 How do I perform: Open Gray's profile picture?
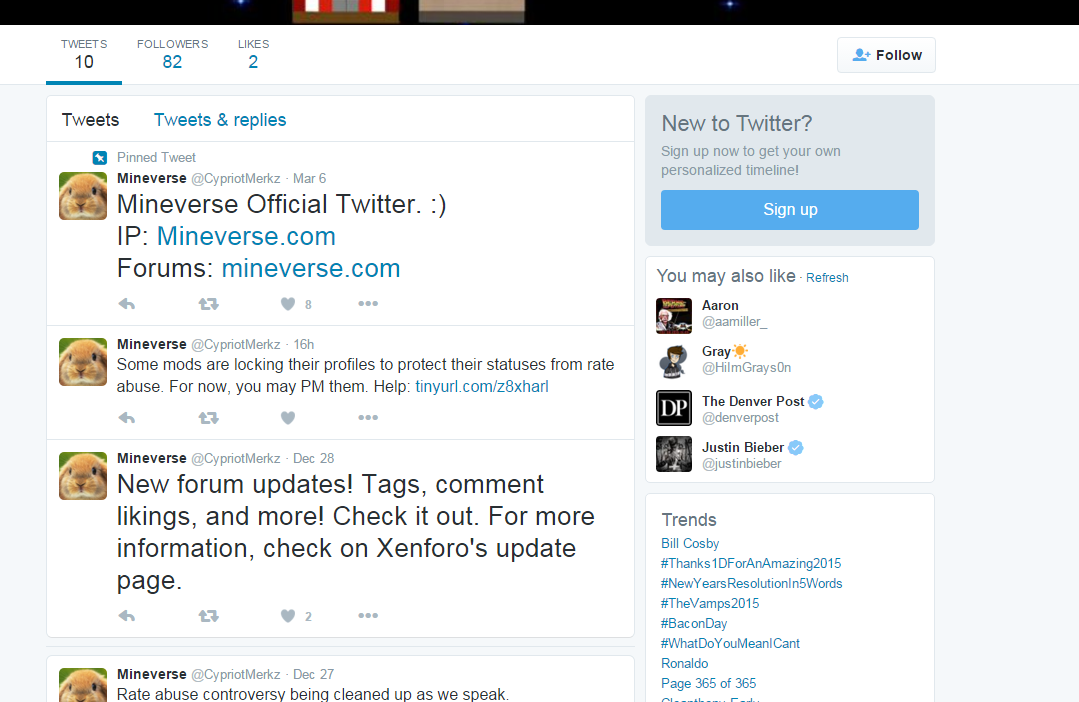[x=674, y=362]
